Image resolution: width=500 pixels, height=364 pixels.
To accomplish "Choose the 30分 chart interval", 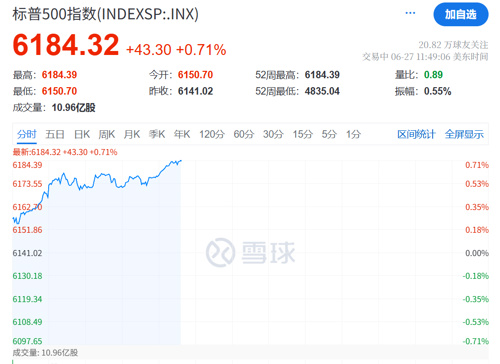I will pos(273,134).
